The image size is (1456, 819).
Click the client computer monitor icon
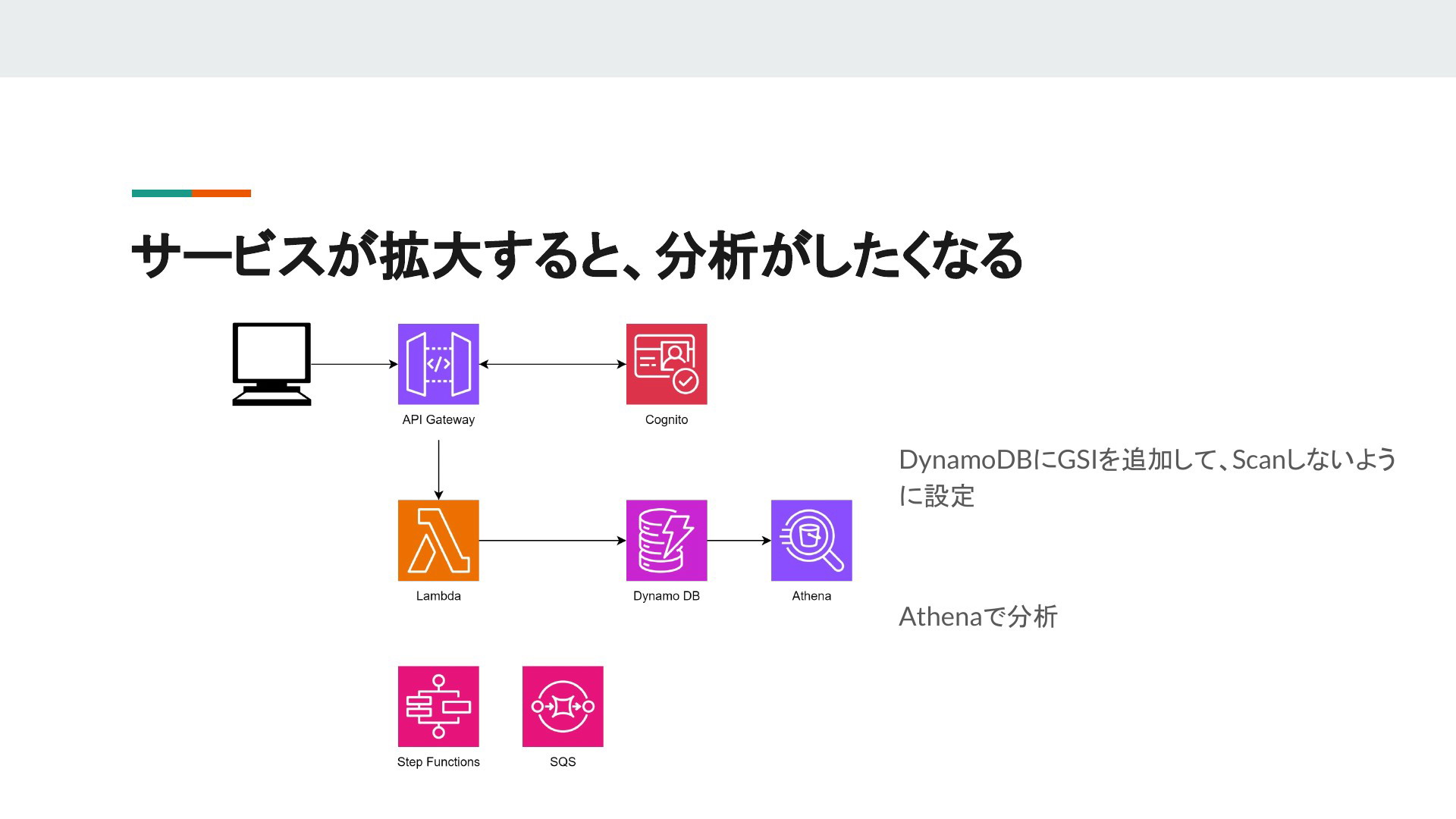pyautogui.click(x=271, y=364)
